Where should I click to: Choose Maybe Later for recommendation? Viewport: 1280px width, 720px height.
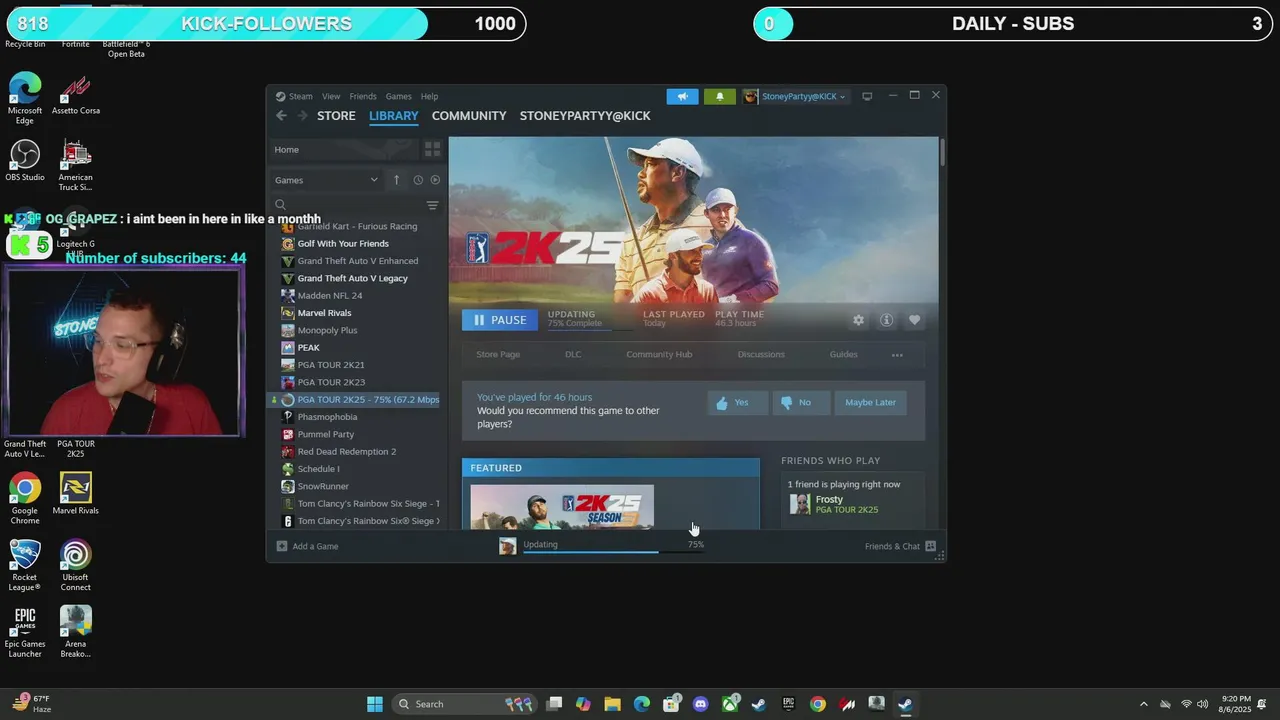point(870,402)
